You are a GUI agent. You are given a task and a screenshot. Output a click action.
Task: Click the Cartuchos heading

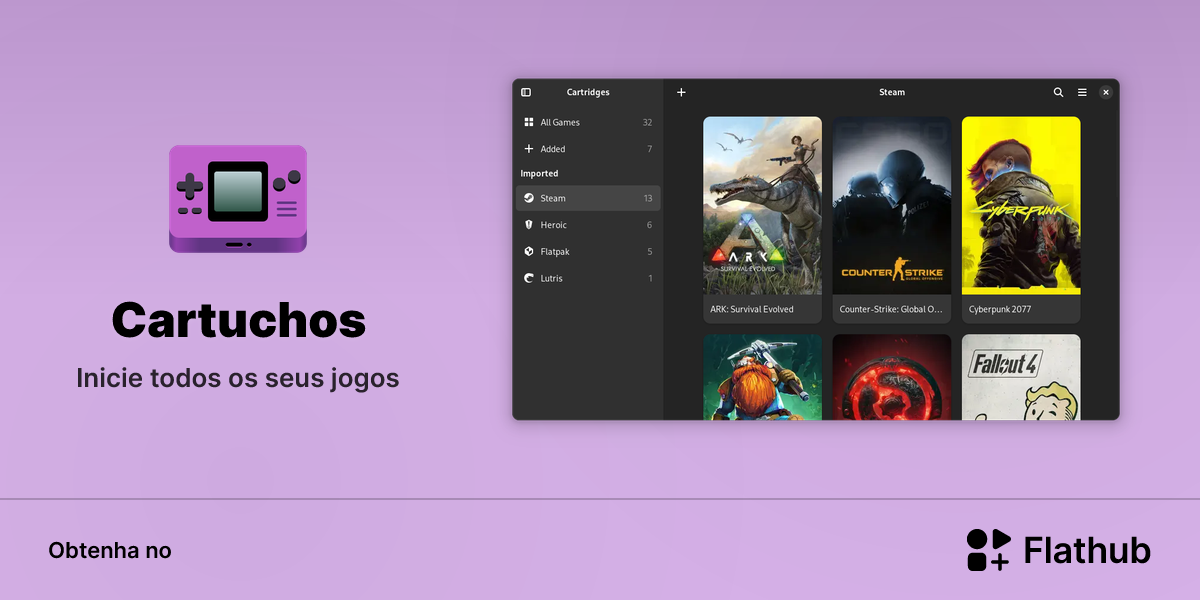point(238,320)
